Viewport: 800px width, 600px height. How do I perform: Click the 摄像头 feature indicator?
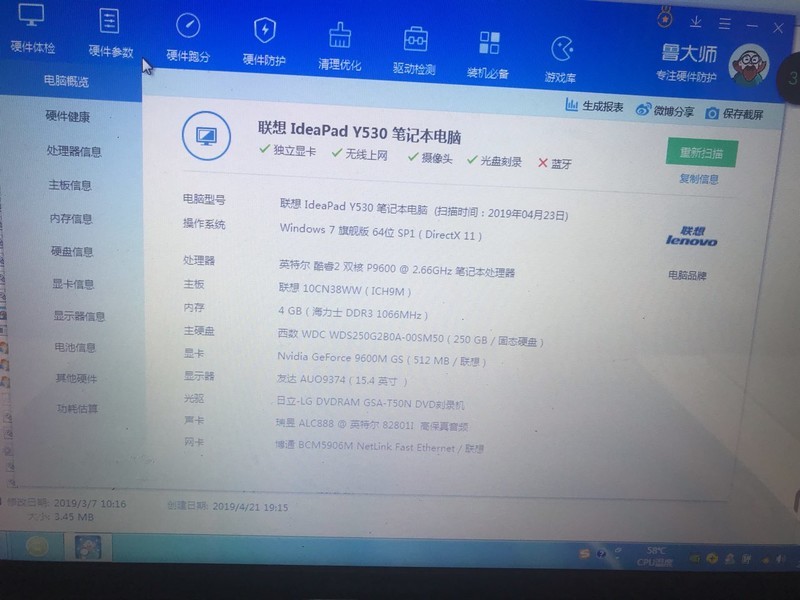[430, 158]
